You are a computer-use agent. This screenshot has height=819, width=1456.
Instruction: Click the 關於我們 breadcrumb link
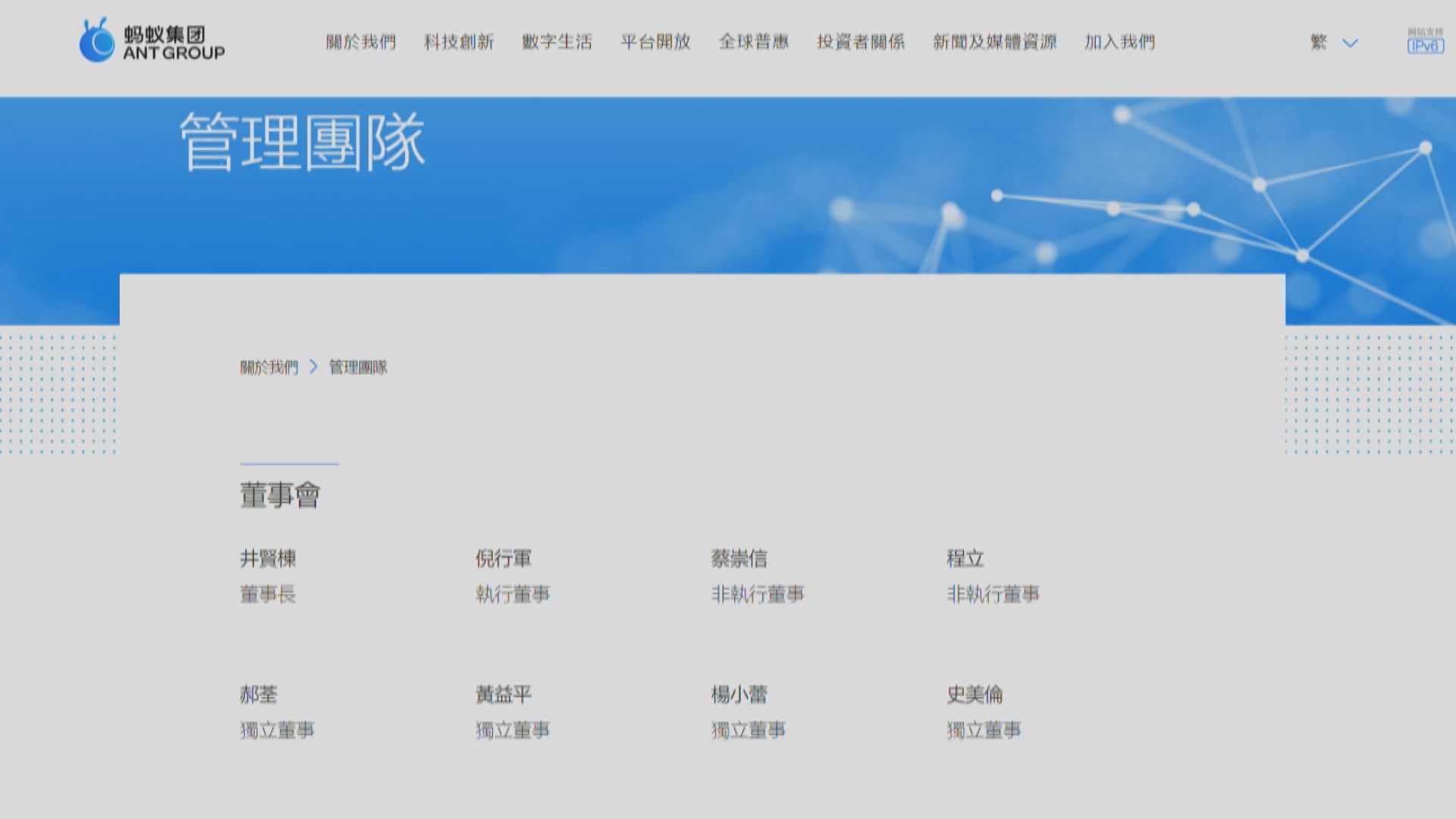point(269,368)
